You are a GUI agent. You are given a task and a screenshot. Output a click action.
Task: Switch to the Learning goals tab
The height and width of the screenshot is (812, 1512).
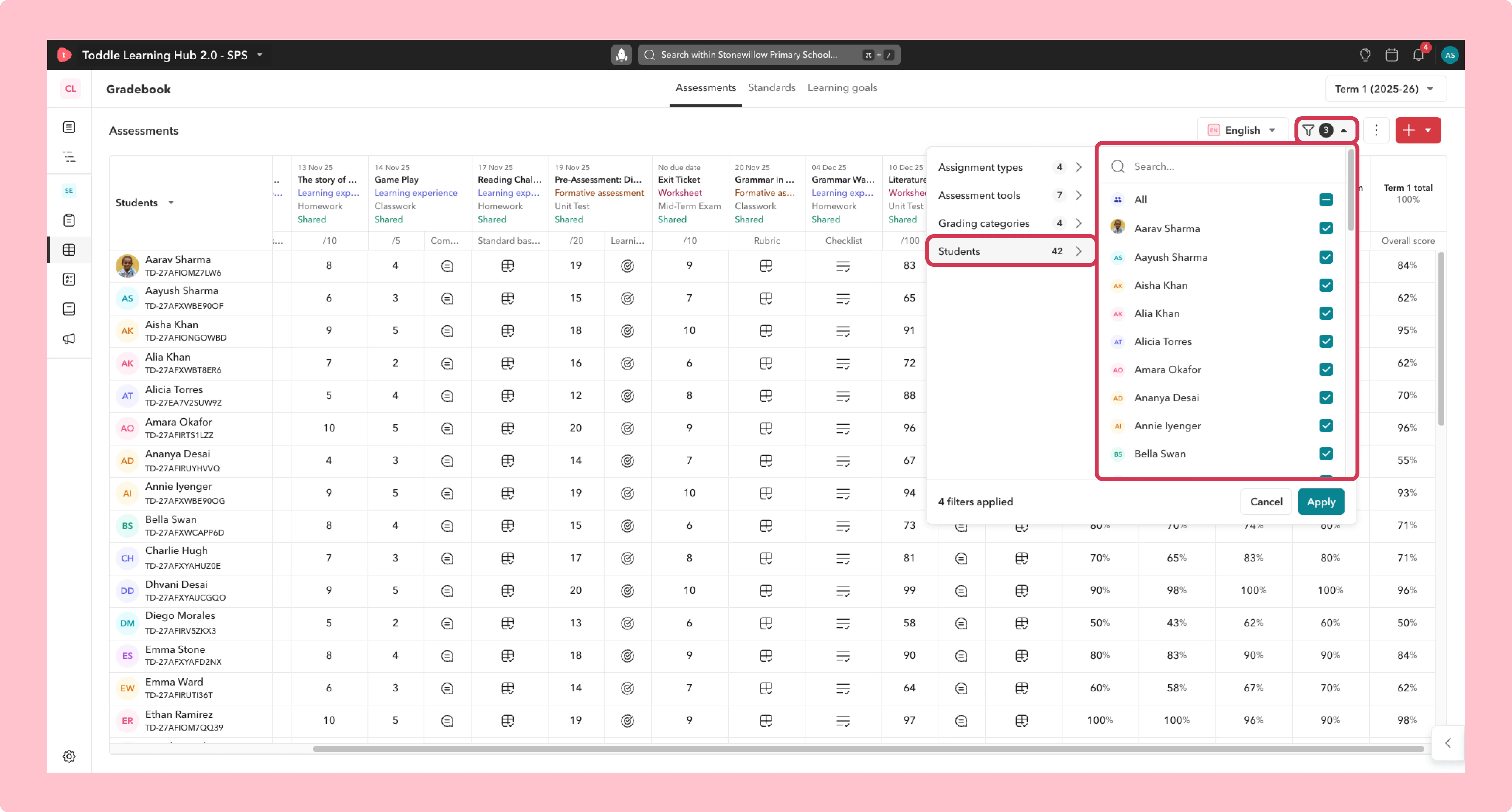click(x=842, y=88)
